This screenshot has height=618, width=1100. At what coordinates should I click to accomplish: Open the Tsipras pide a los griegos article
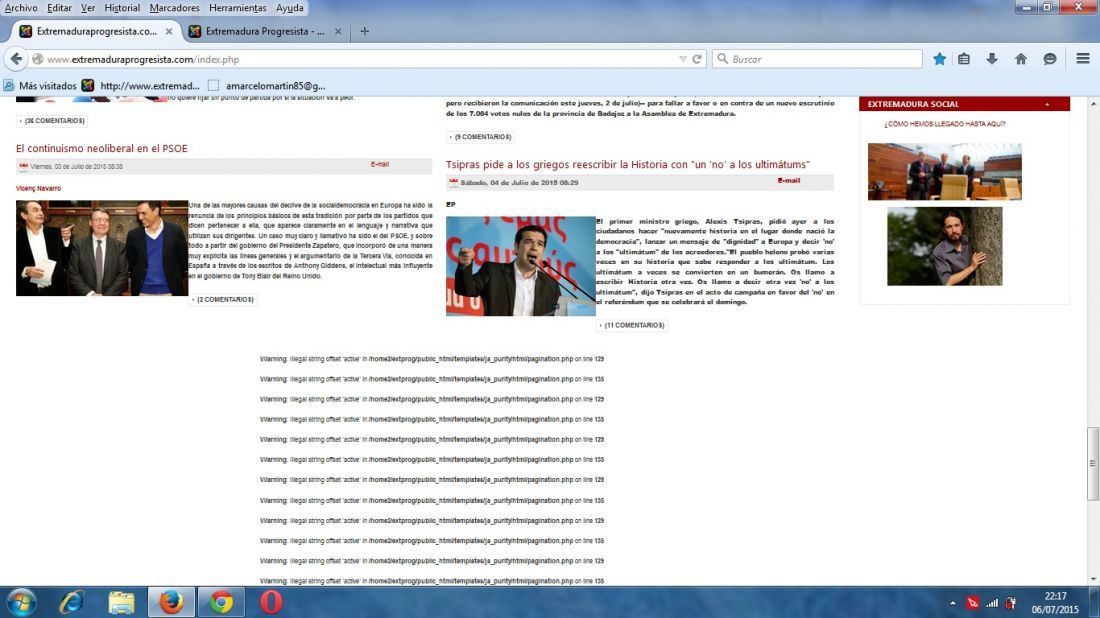[628, 165]
